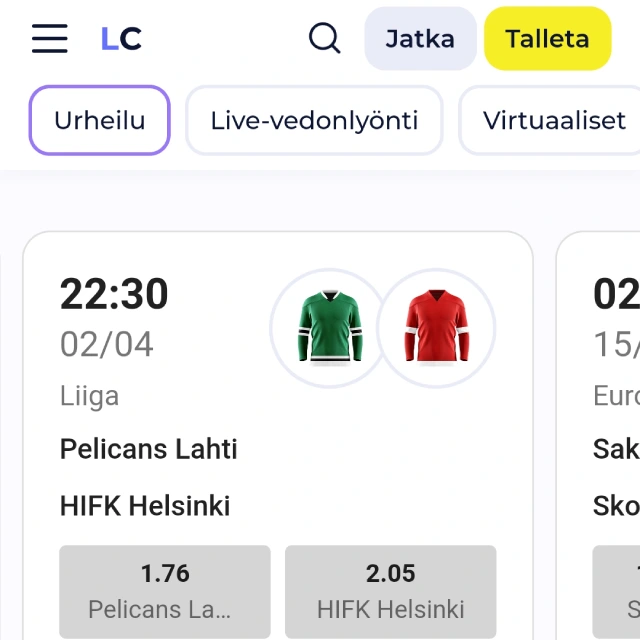The width and height of the screenshot is (640, 640).
Task: Open the HIFK Helsinki team name
Action: point(145,506)
